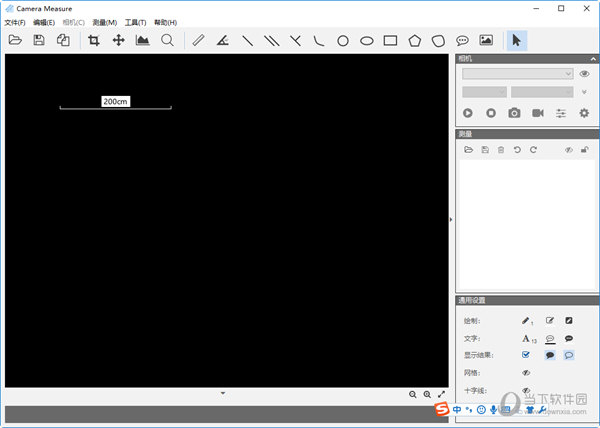Open the camera device dropdown
Image resolution: width=600 pixels, height=428 pixels.
518,73
